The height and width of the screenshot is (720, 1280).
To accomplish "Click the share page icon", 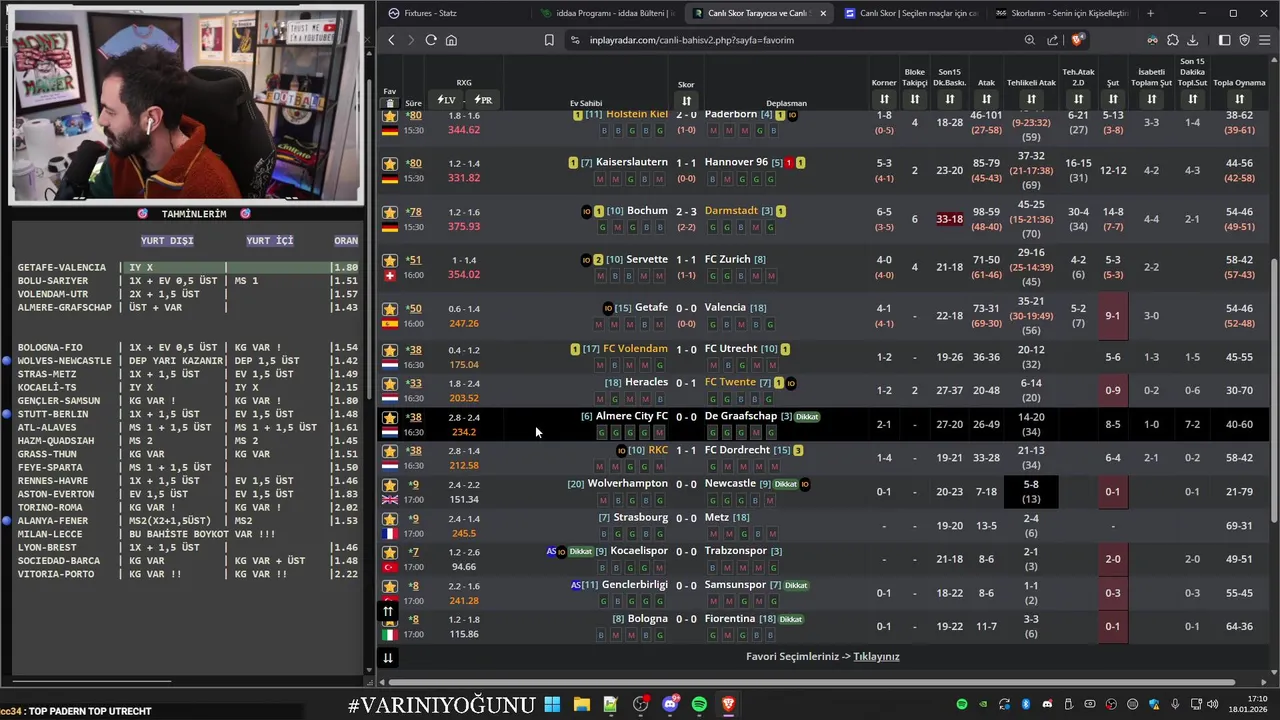I will click(x=1053, y=40).
